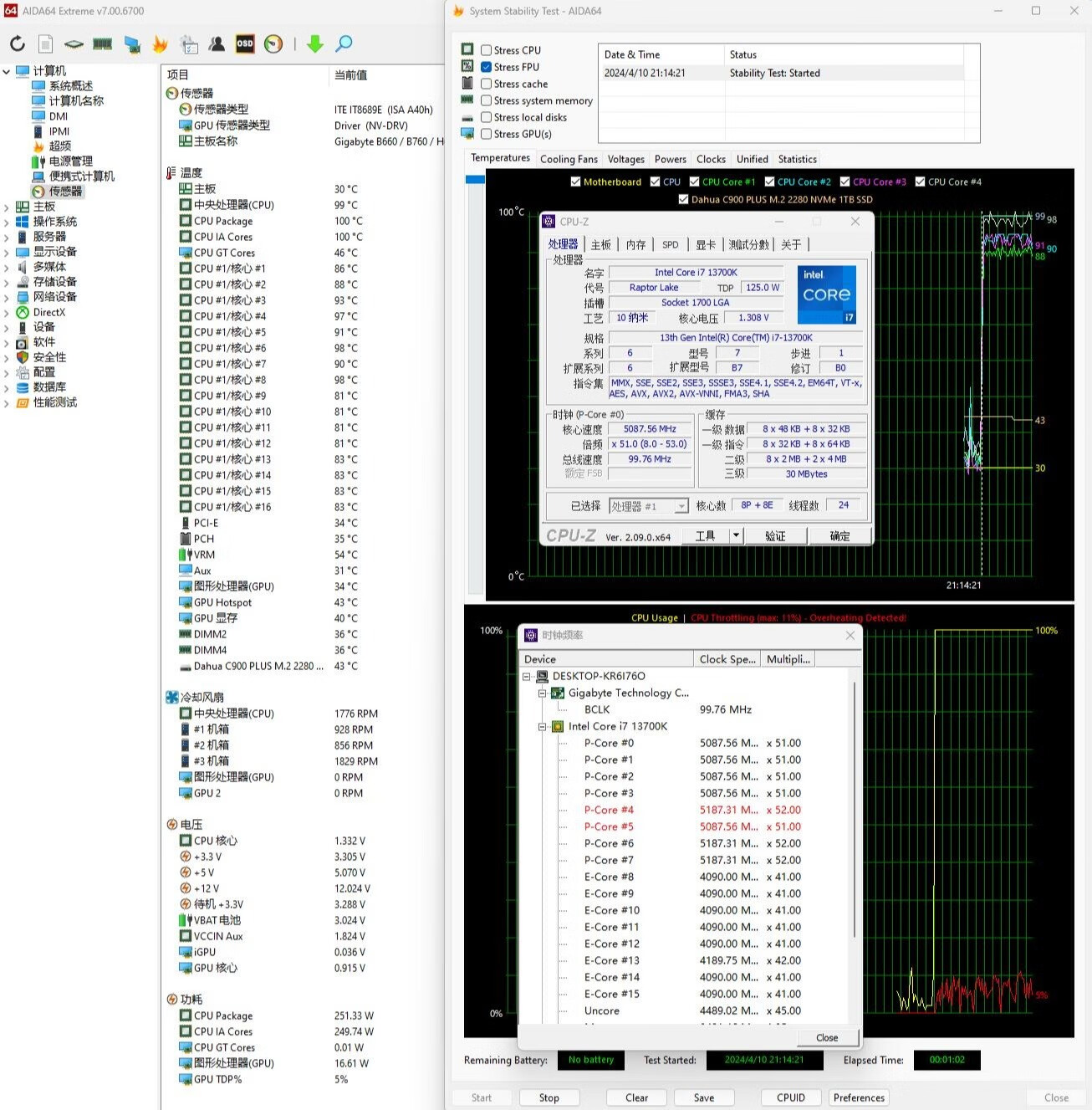Open the OSD panel toolbar icon
This screenshot has height=1110, width=1092.
(x=245, y=44)
